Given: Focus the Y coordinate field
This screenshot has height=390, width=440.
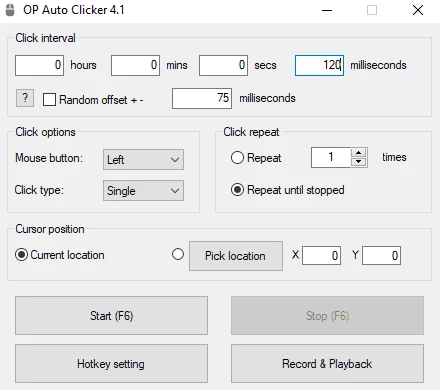Looking at the screenshot, I should click(x=381, y=256).
